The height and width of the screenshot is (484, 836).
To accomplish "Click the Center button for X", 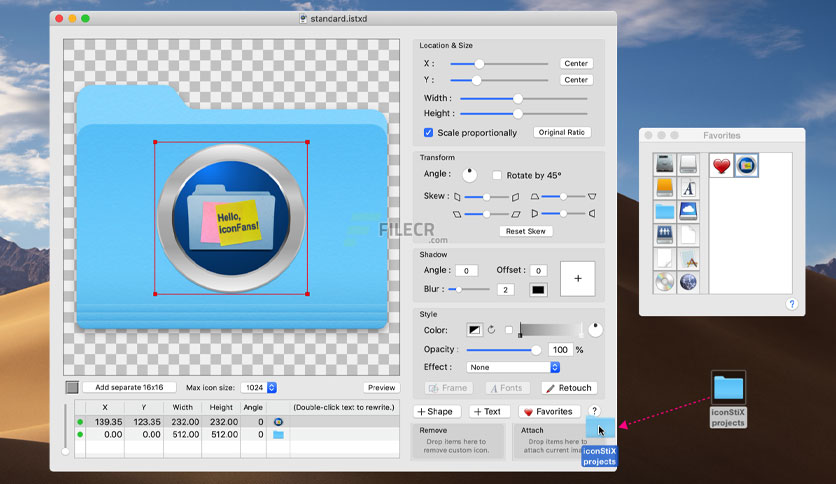I will (576, 63).
